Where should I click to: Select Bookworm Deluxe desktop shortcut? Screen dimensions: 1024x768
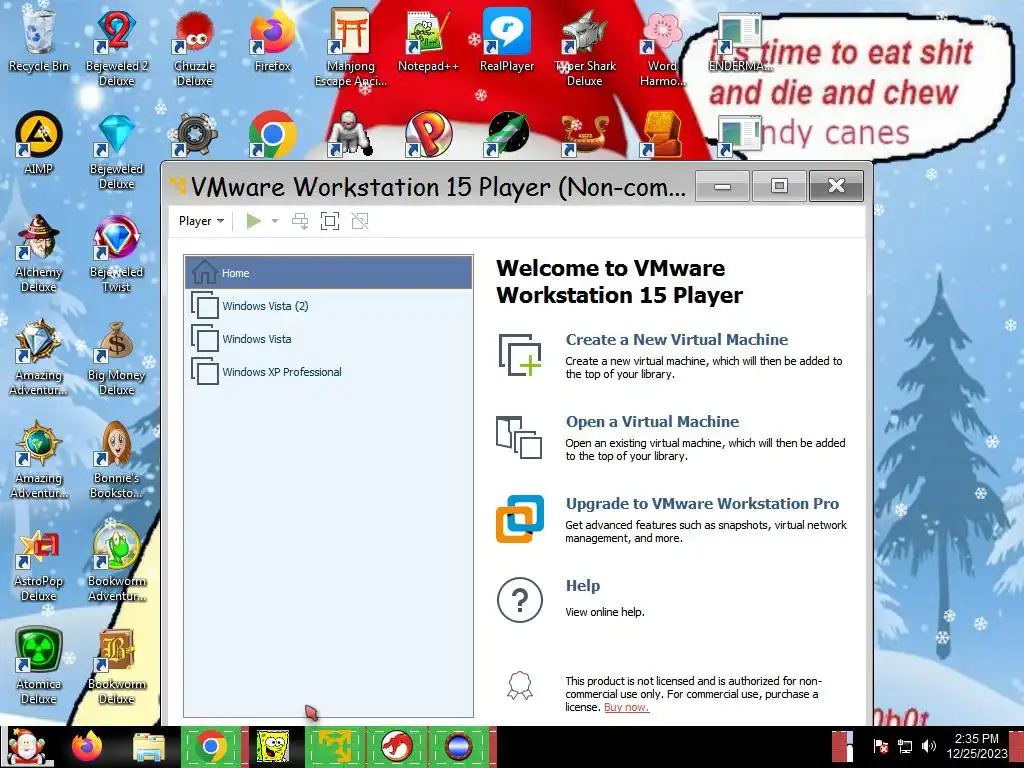116,666
